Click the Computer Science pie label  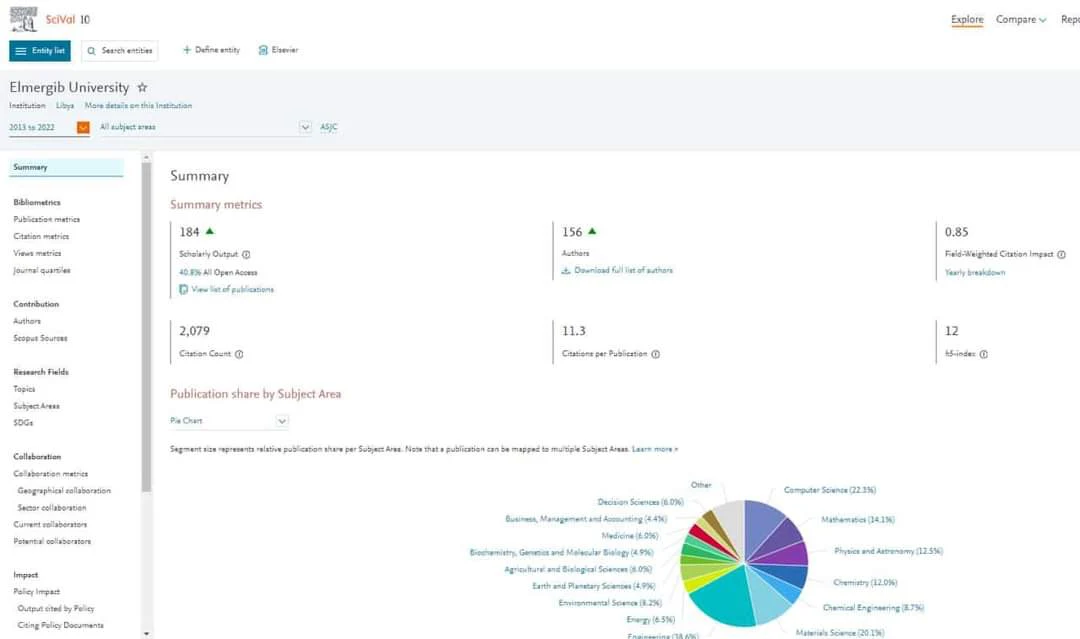coord(830,490)
